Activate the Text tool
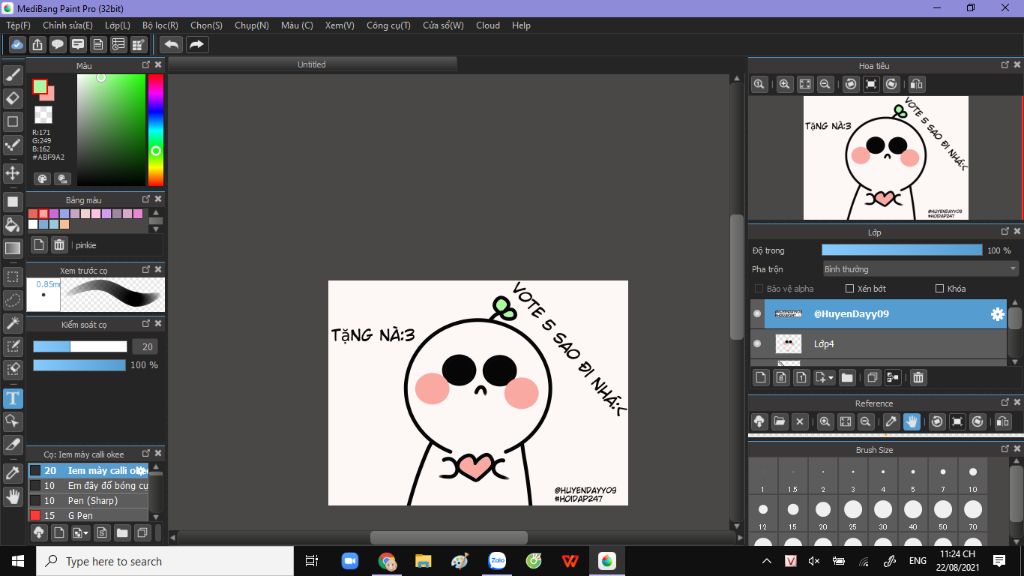 tap(13, 398)
